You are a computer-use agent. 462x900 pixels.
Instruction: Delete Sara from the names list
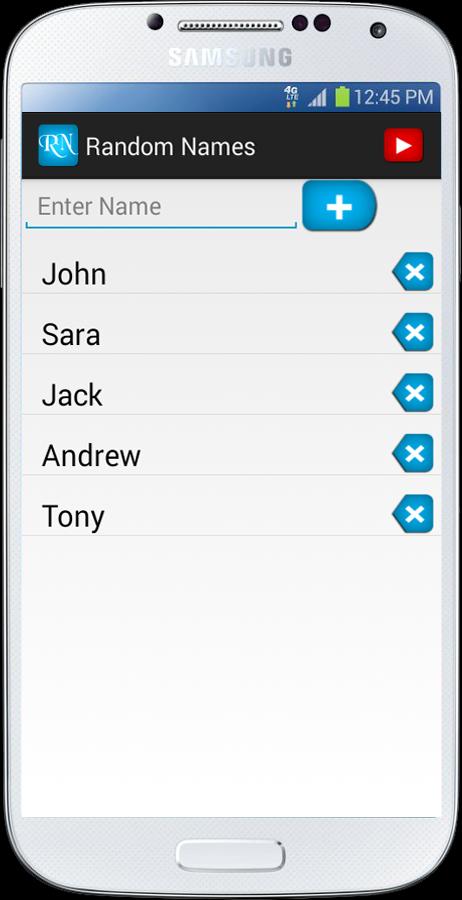click(413, 332)
